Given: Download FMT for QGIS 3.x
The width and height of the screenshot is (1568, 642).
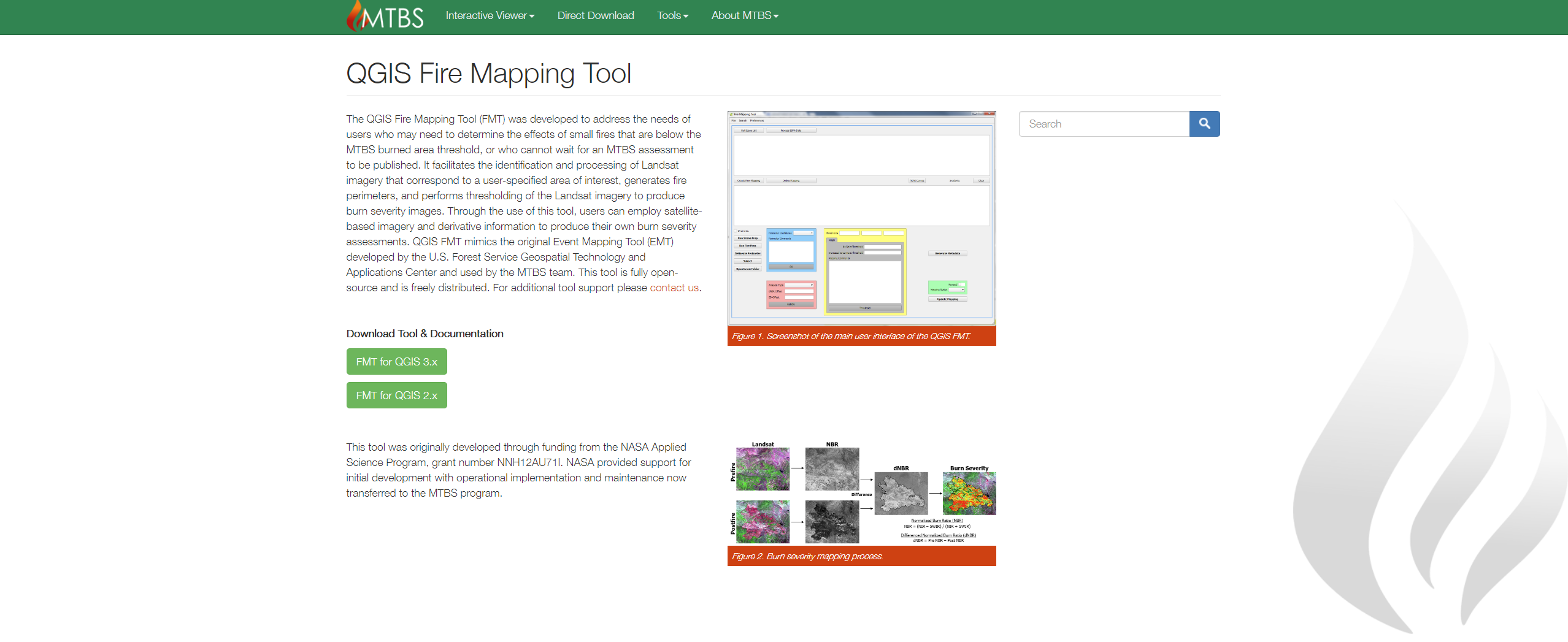Looking at the screenshot, I should [x=396, y=362].
